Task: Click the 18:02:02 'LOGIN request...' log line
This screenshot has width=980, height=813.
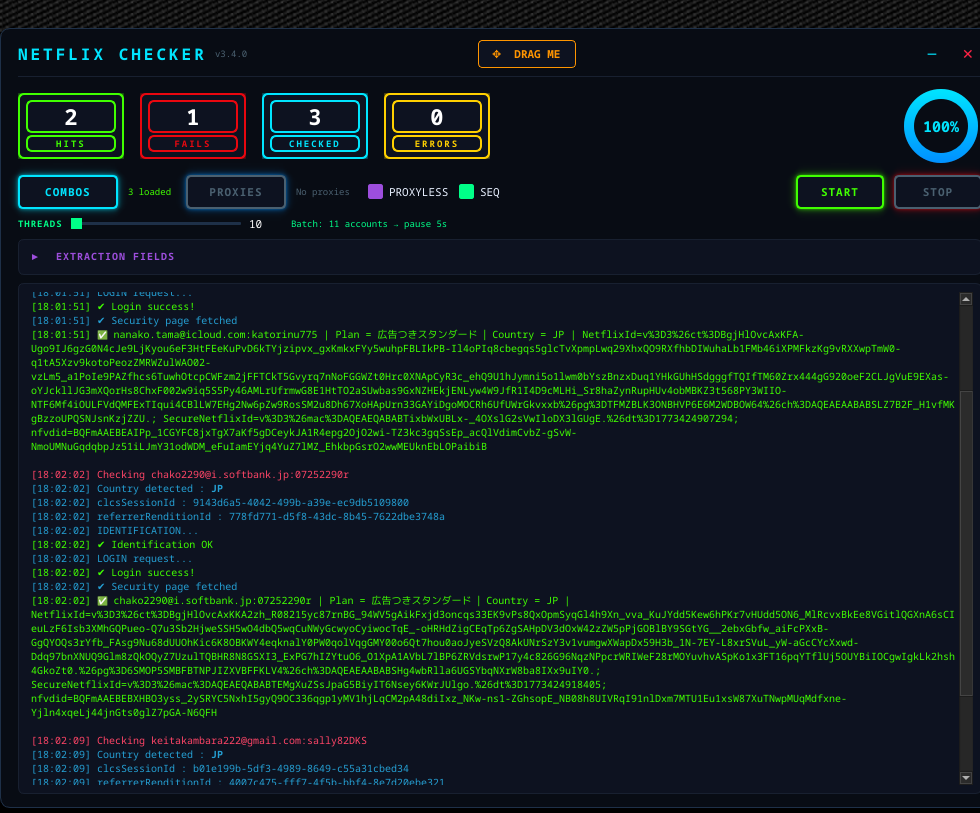Action: click(112, 559)
